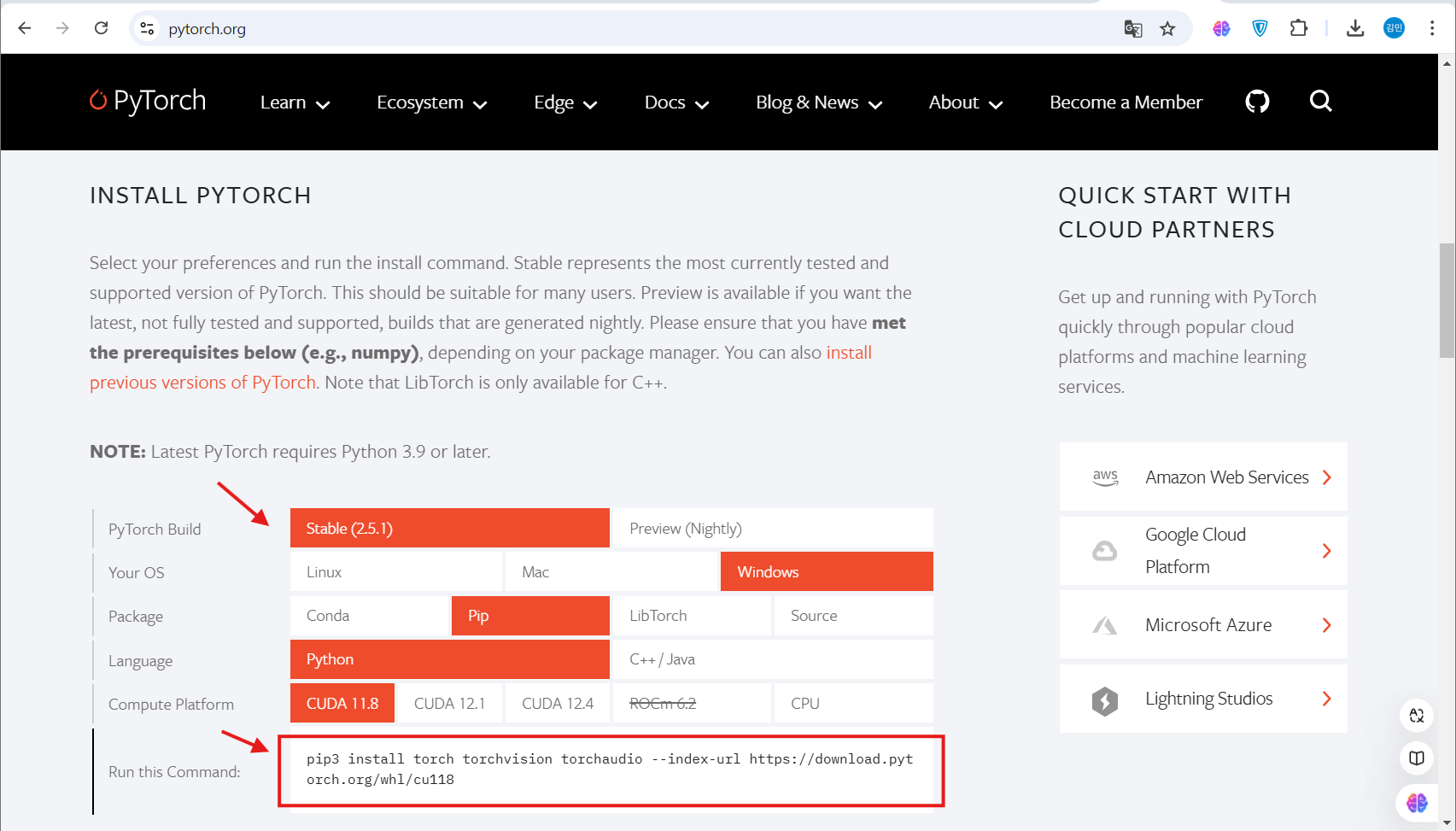Select CUDA 12.1 compute platform
This screenshot has width=1456, height=831.
pos(450,703)
